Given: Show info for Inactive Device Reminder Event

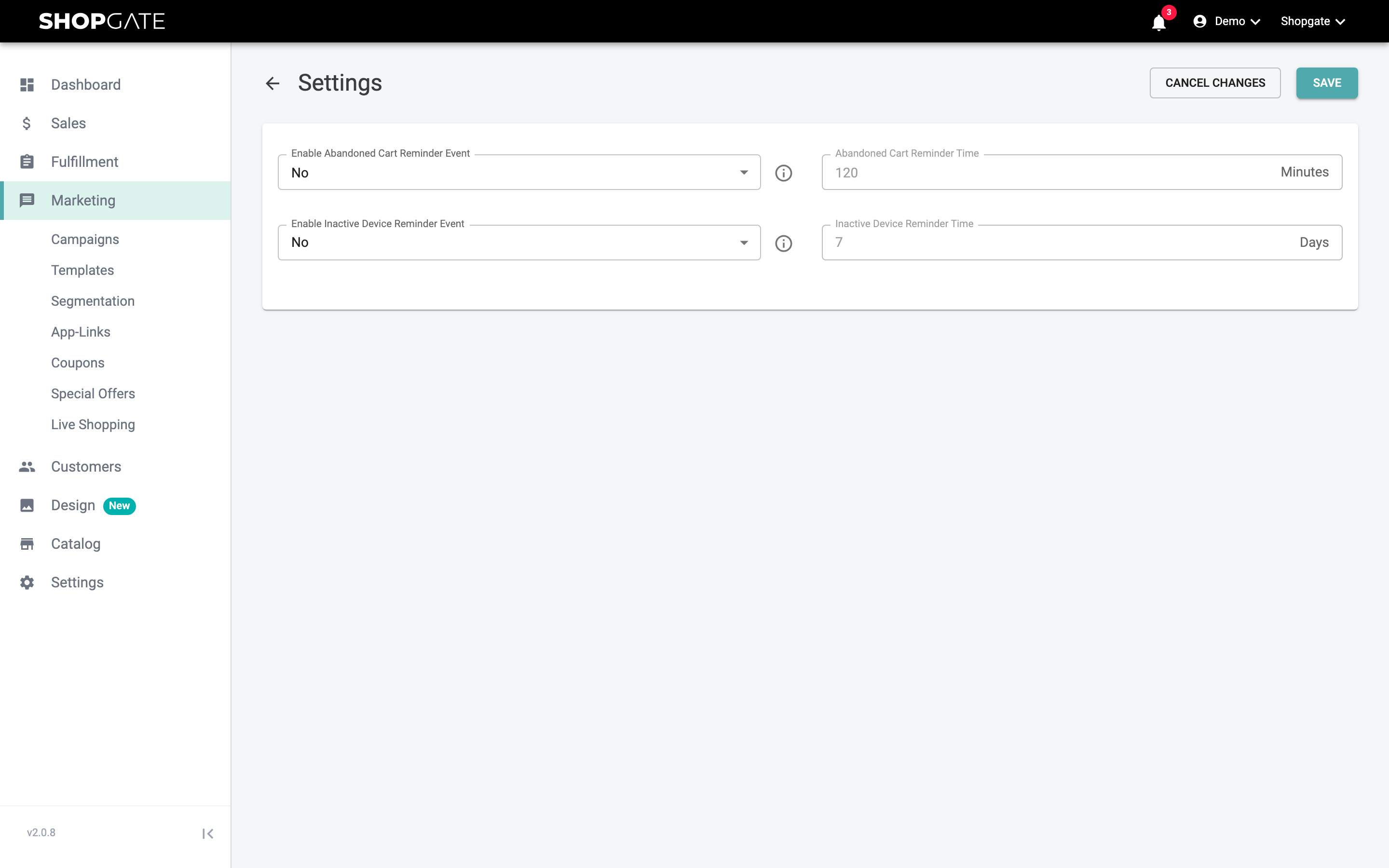Looking at the screenshot, I should [x=783, y=244].
